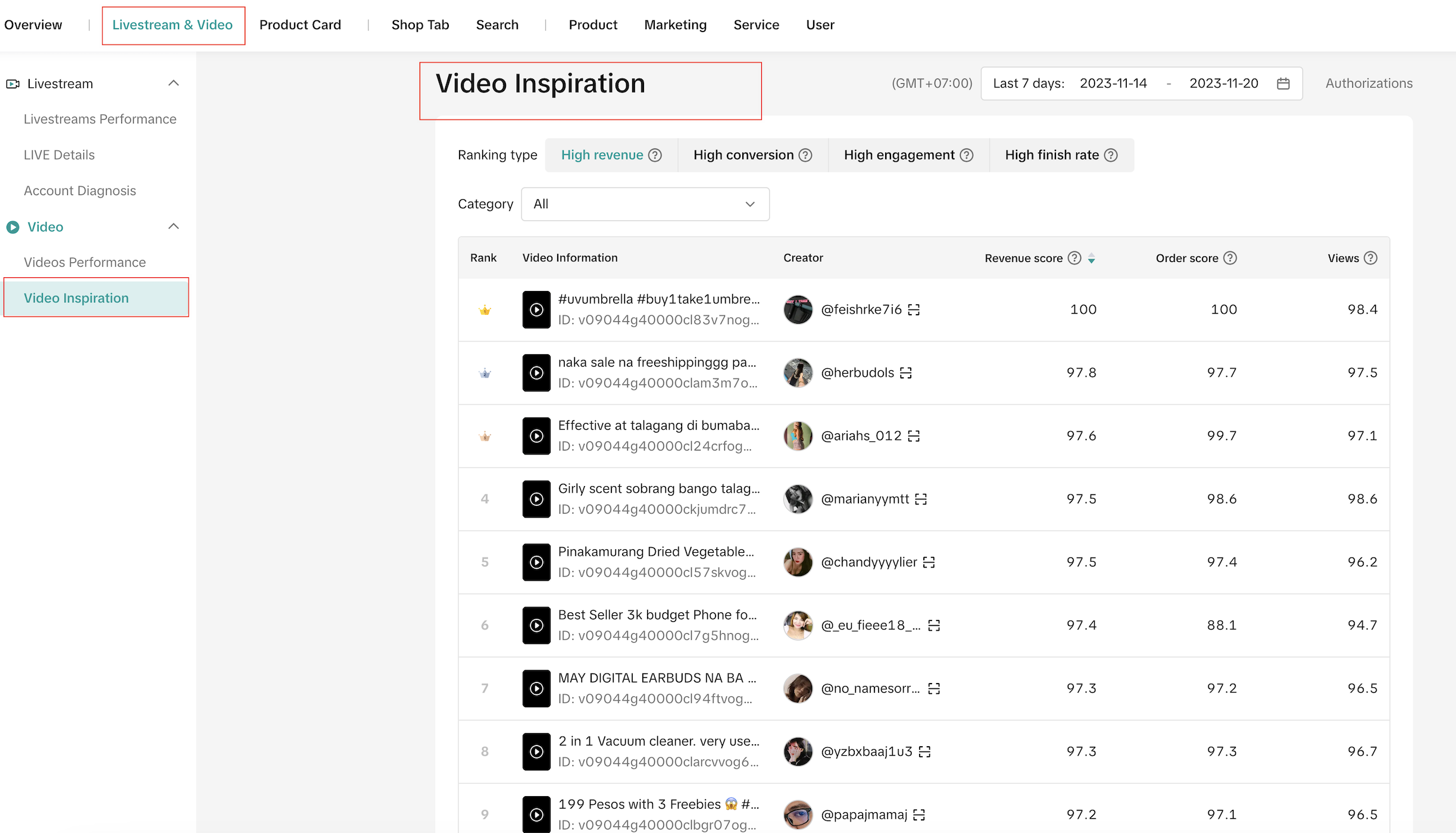1456x833 pixels.
Task: Open Videos Performance in sidebar
Action: [x=85, y=262]
